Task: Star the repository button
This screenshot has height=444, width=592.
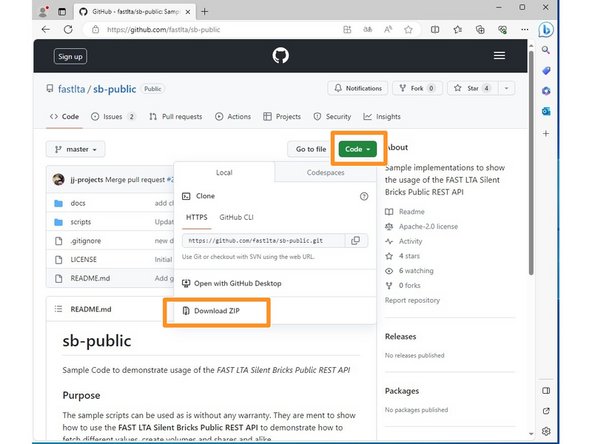Action: [473, 88]
